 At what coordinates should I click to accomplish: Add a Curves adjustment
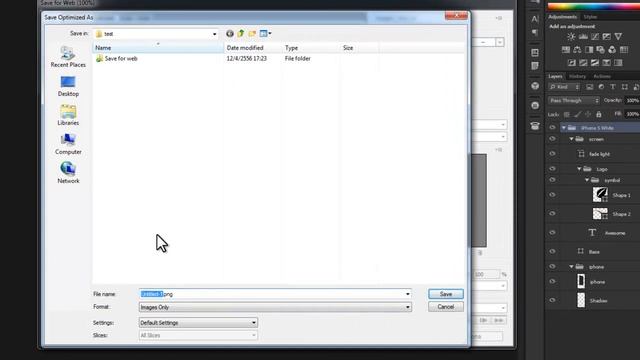pos(595,37)
